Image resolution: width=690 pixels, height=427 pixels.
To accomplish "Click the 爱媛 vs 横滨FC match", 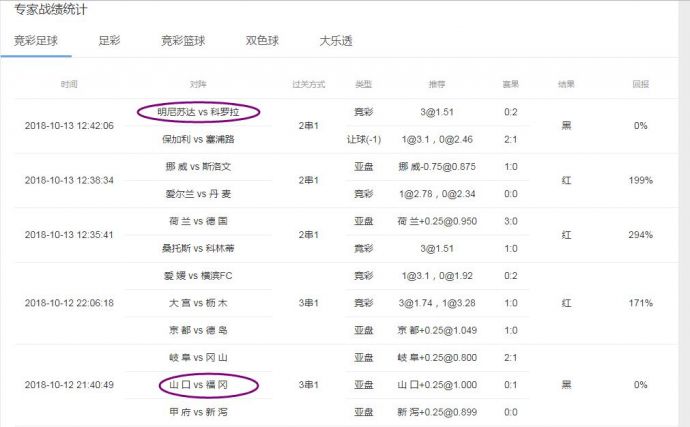I will pos(198,276).
